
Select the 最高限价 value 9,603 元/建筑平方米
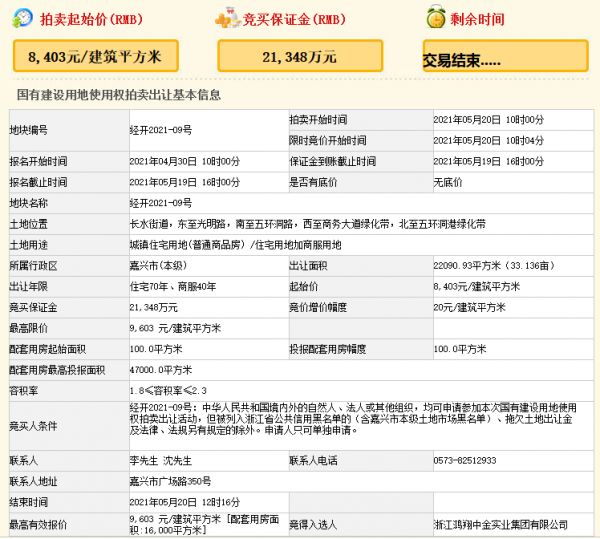coord(175,328)
